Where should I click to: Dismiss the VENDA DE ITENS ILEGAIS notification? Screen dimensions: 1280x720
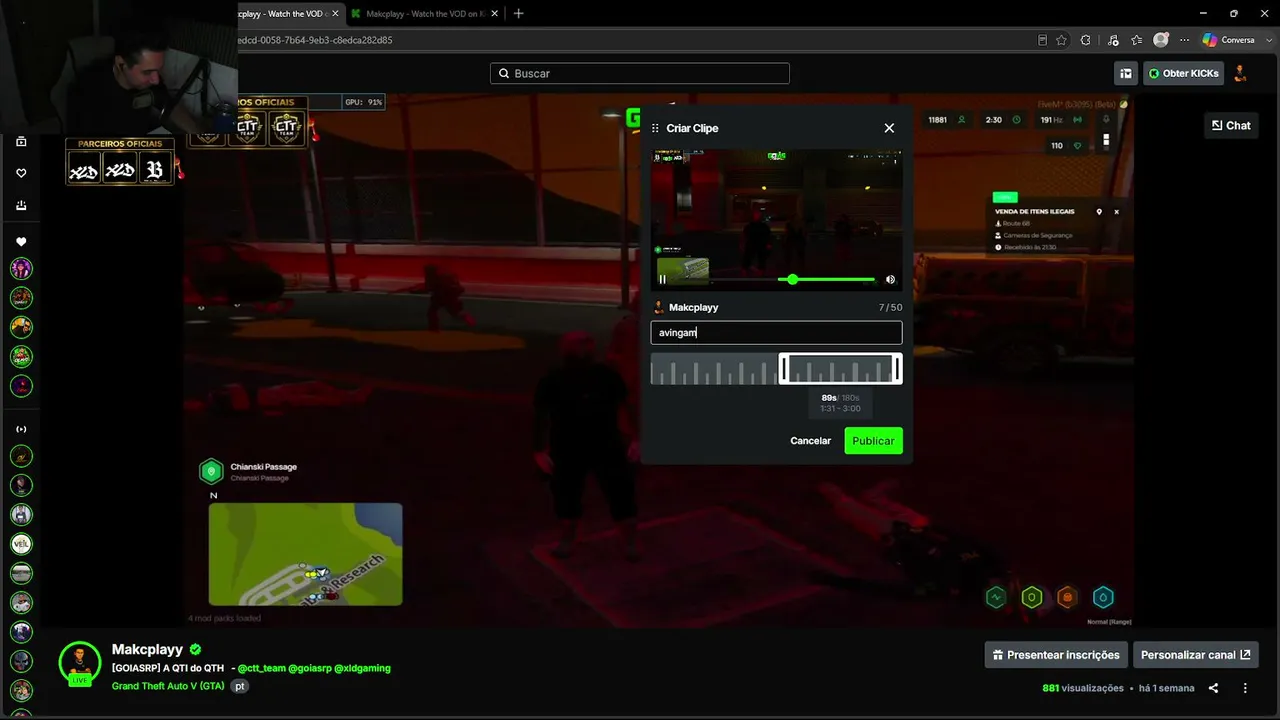[1117, 212]
